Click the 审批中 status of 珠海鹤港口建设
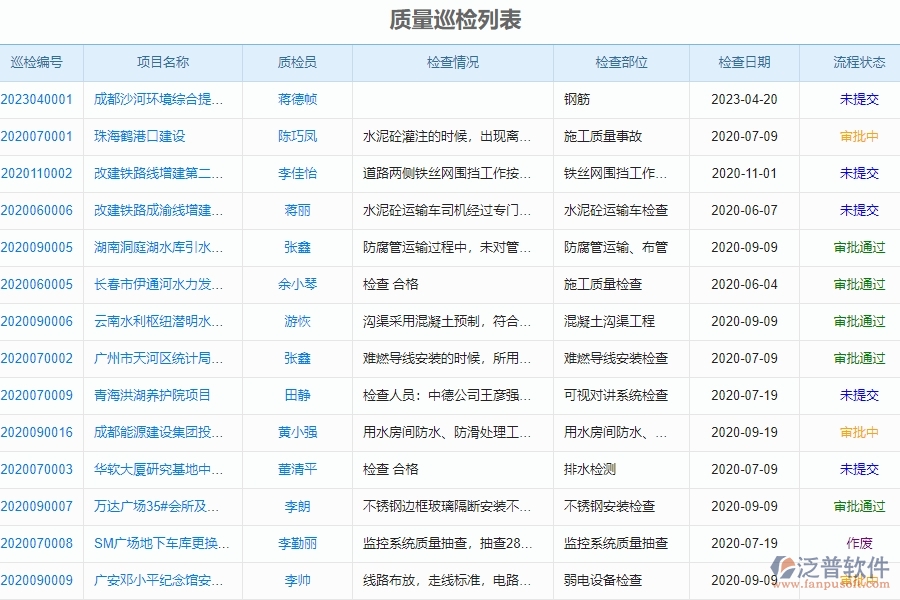 point(859,137)
